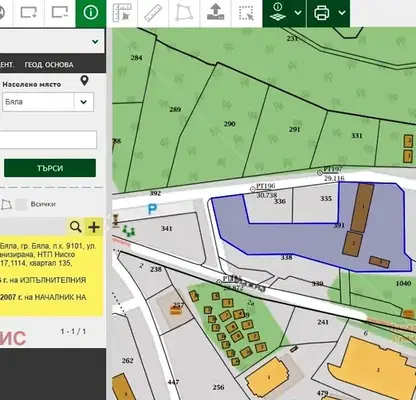Click the map pin location icon
This screenshot has height=400, width=416.
pyautogui.click(x=85, y=80)
